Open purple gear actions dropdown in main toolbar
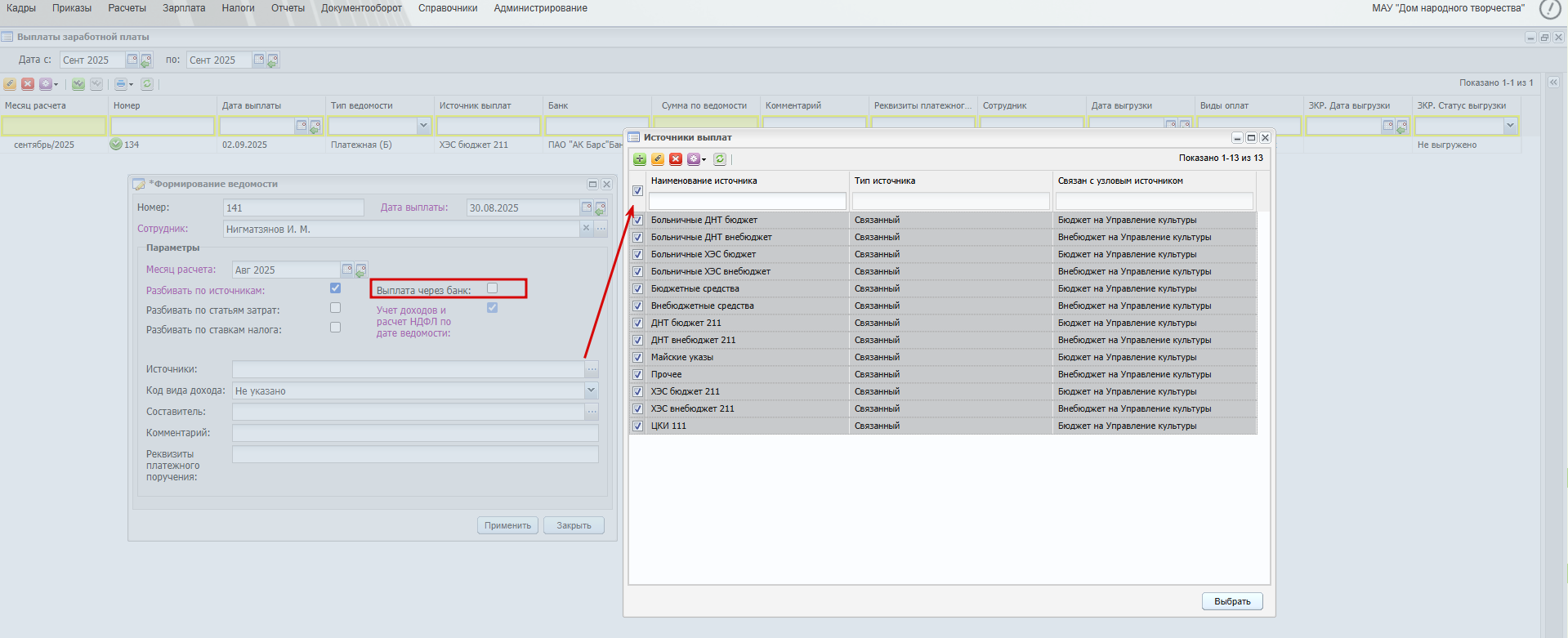Viewport: 1568px width, 638px height. coord(48,84)
